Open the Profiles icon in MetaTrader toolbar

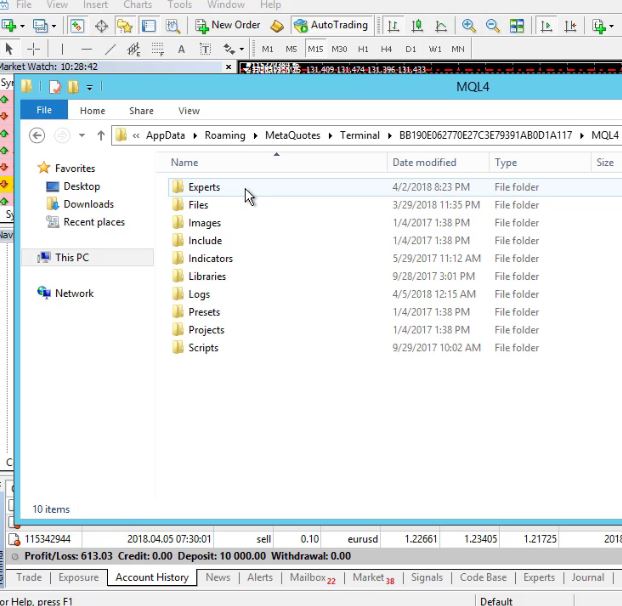click(x=40, y=26)
